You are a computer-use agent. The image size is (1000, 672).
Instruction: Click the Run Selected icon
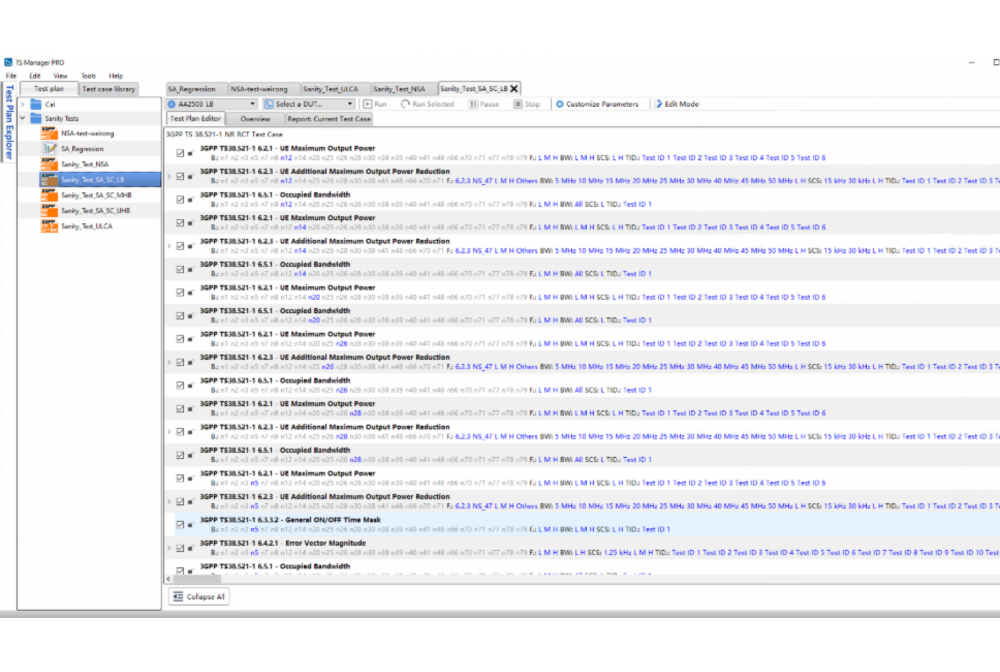pyautogui.click(x=406, y=104)
